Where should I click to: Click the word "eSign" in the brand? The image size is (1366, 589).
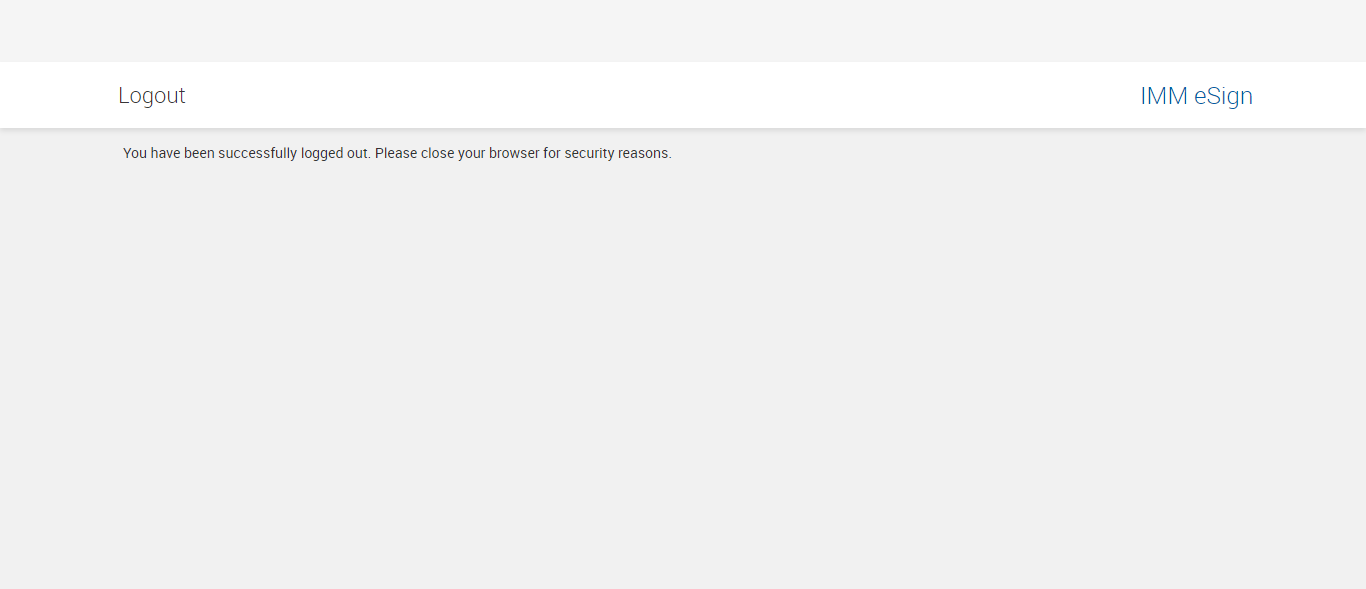[1223, 96]
